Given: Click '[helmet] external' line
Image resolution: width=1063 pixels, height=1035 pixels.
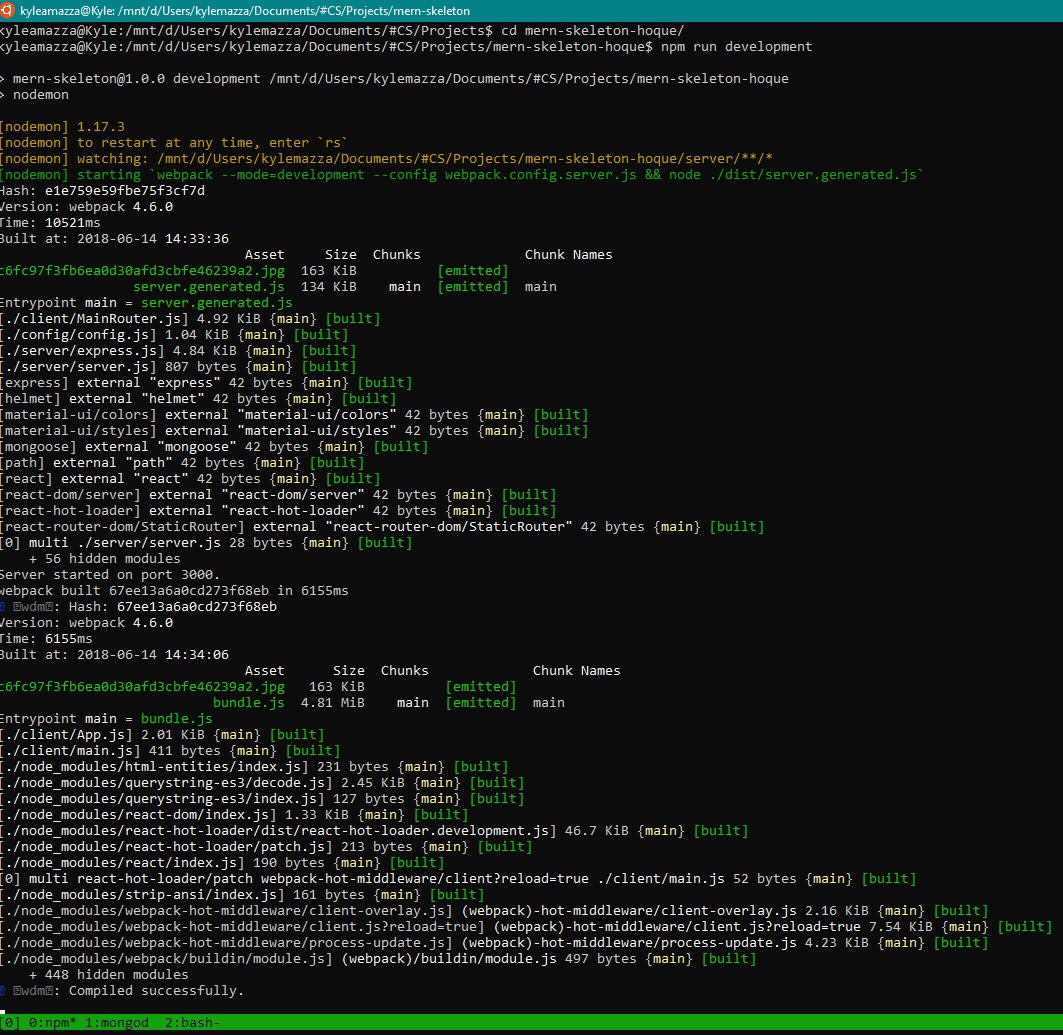Looking at the screenshot, I should click(x=198, y=399).
